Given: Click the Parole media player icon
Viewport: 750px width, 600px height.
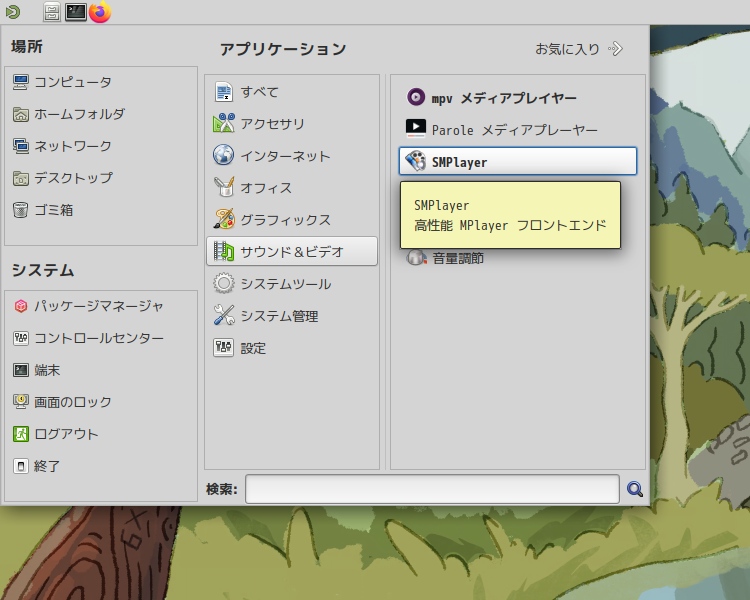Looking at the screenshot, I should coord(416,129).
